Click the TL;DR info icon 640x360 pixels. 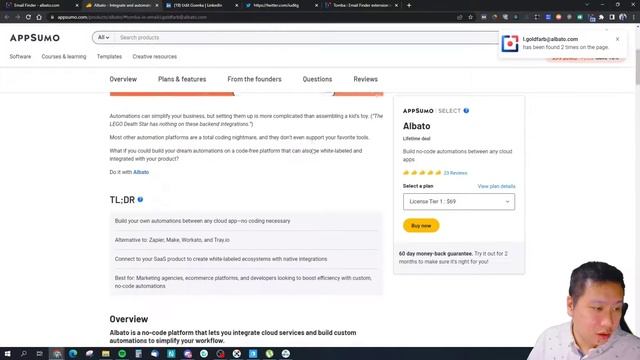pyautogui.click(x=140, y=200)
